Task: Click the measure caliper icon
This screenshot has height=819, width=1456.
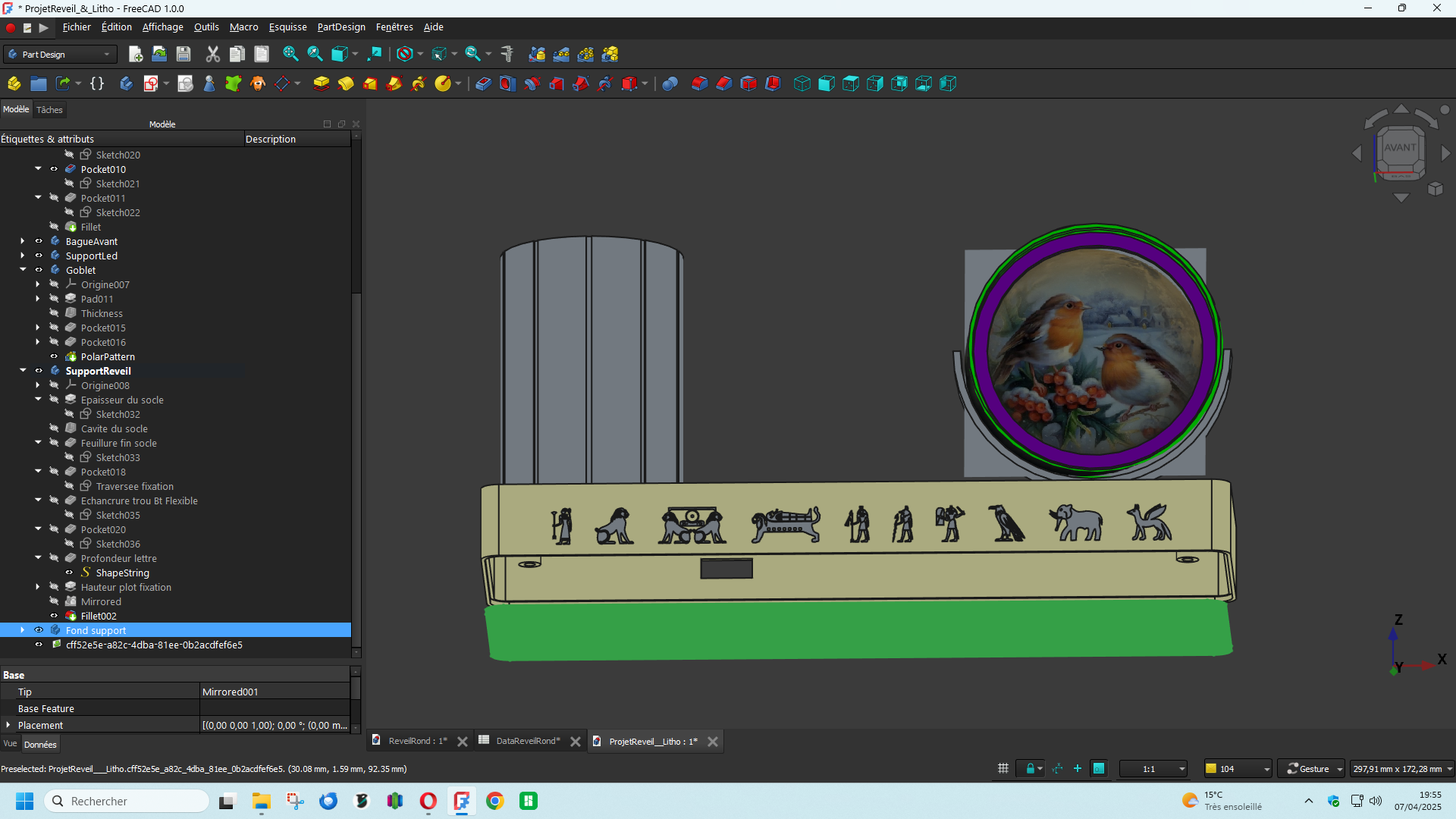Action: 507,54
